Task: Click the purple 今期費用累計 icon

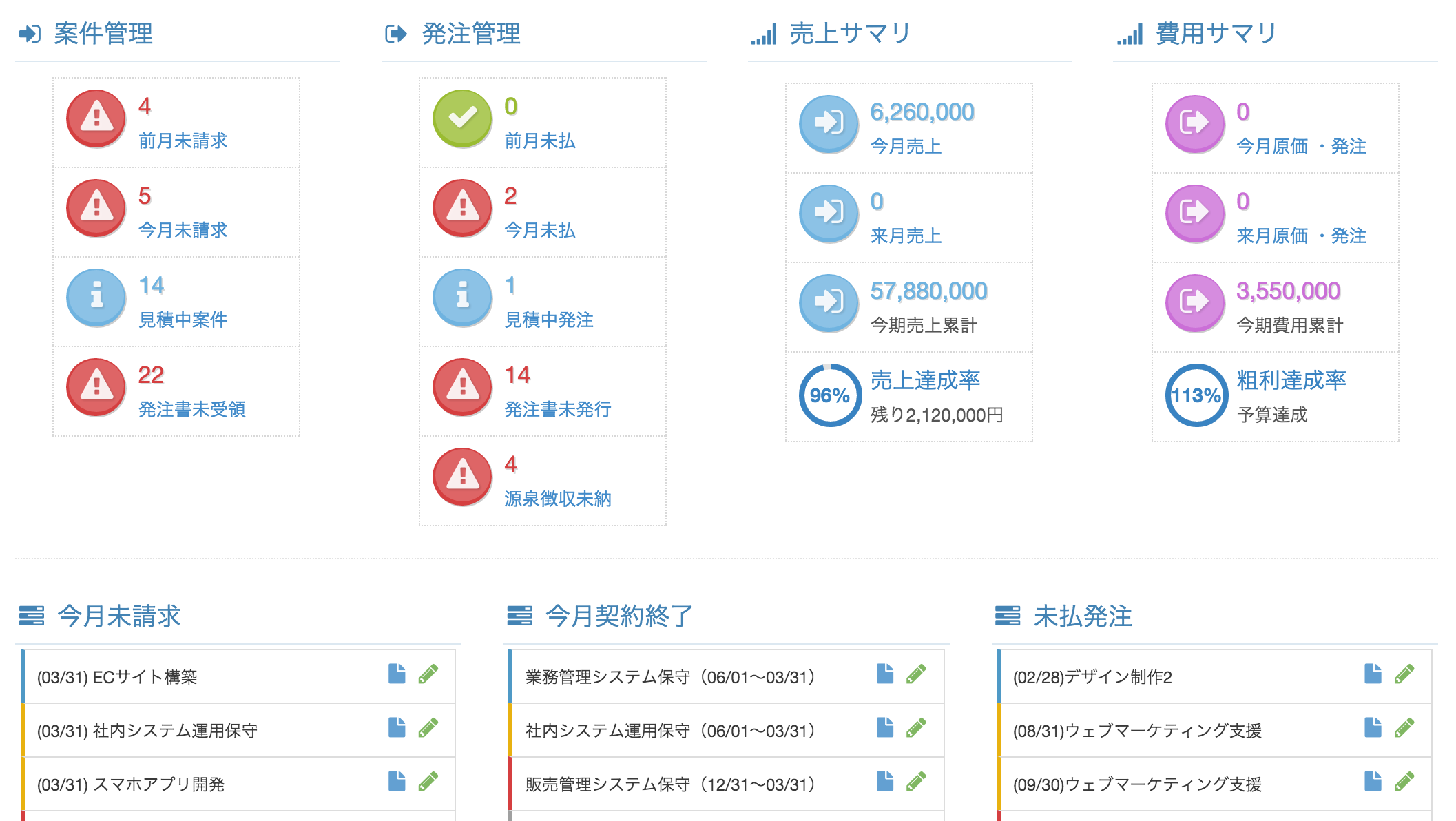Action: click(x=1195, y=303)
